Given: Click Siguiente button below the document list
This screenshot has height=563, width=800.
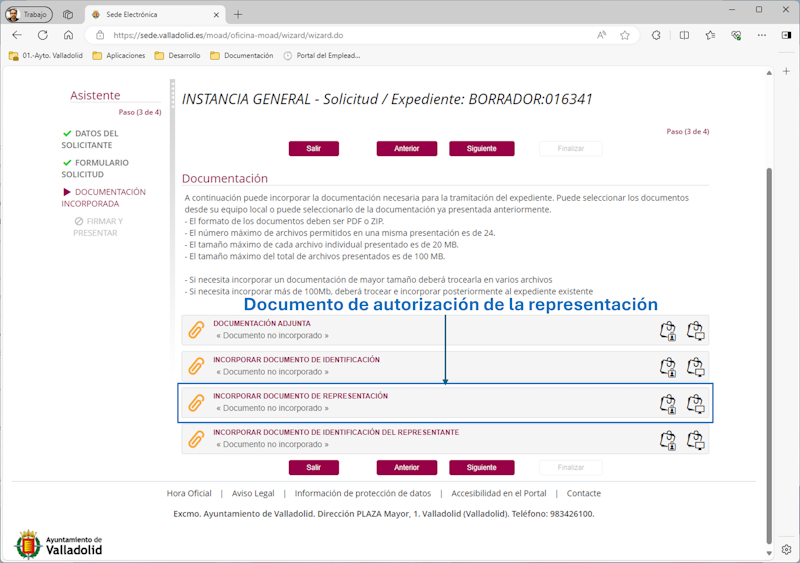Looking at the screenshot, I should [x=482, y=468].
